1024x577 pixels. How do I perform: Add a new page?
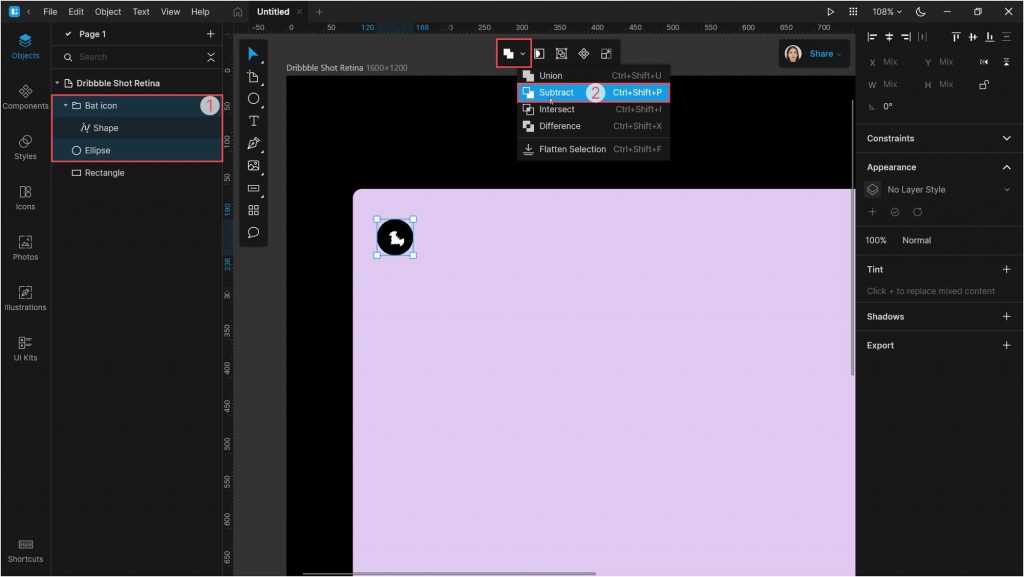(210, 34)
